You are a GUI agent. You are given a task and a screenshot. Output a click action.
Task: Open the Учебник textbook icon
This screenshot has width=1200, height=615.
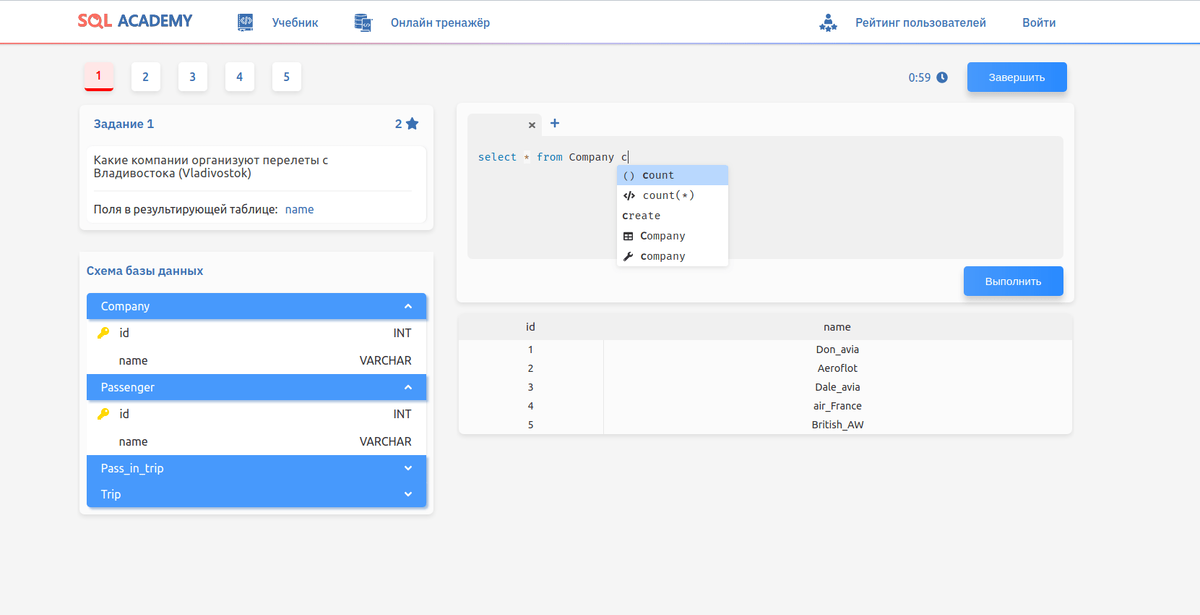(x=245, y=22)
